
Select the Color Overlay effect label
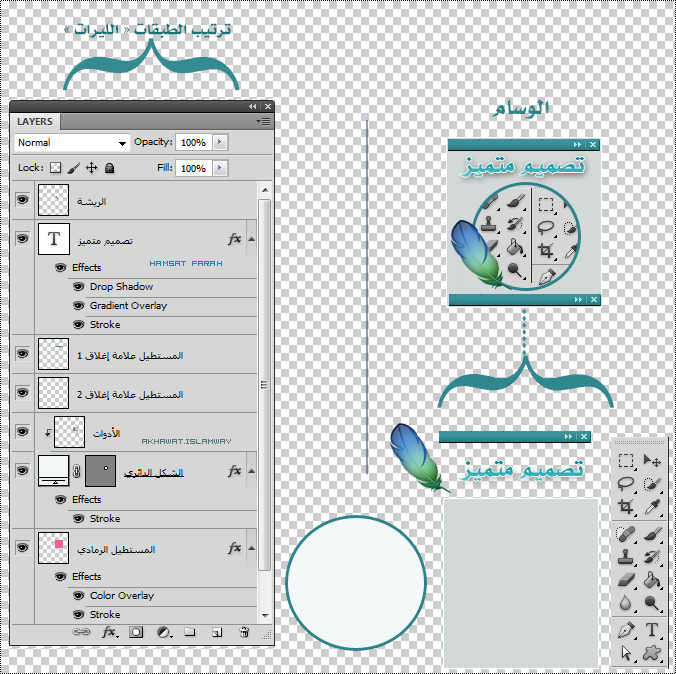click(x=122, y=596)
